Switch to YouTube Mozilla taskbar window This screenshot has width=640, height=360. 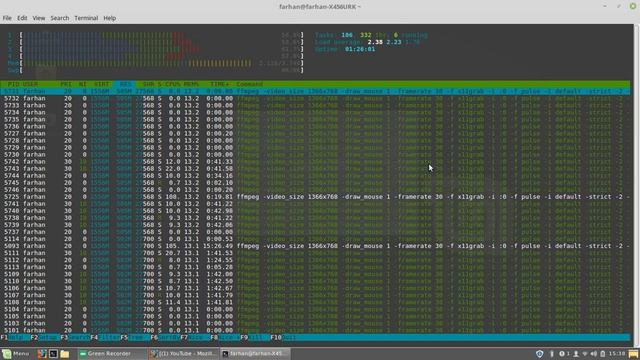tap(183, 353)
